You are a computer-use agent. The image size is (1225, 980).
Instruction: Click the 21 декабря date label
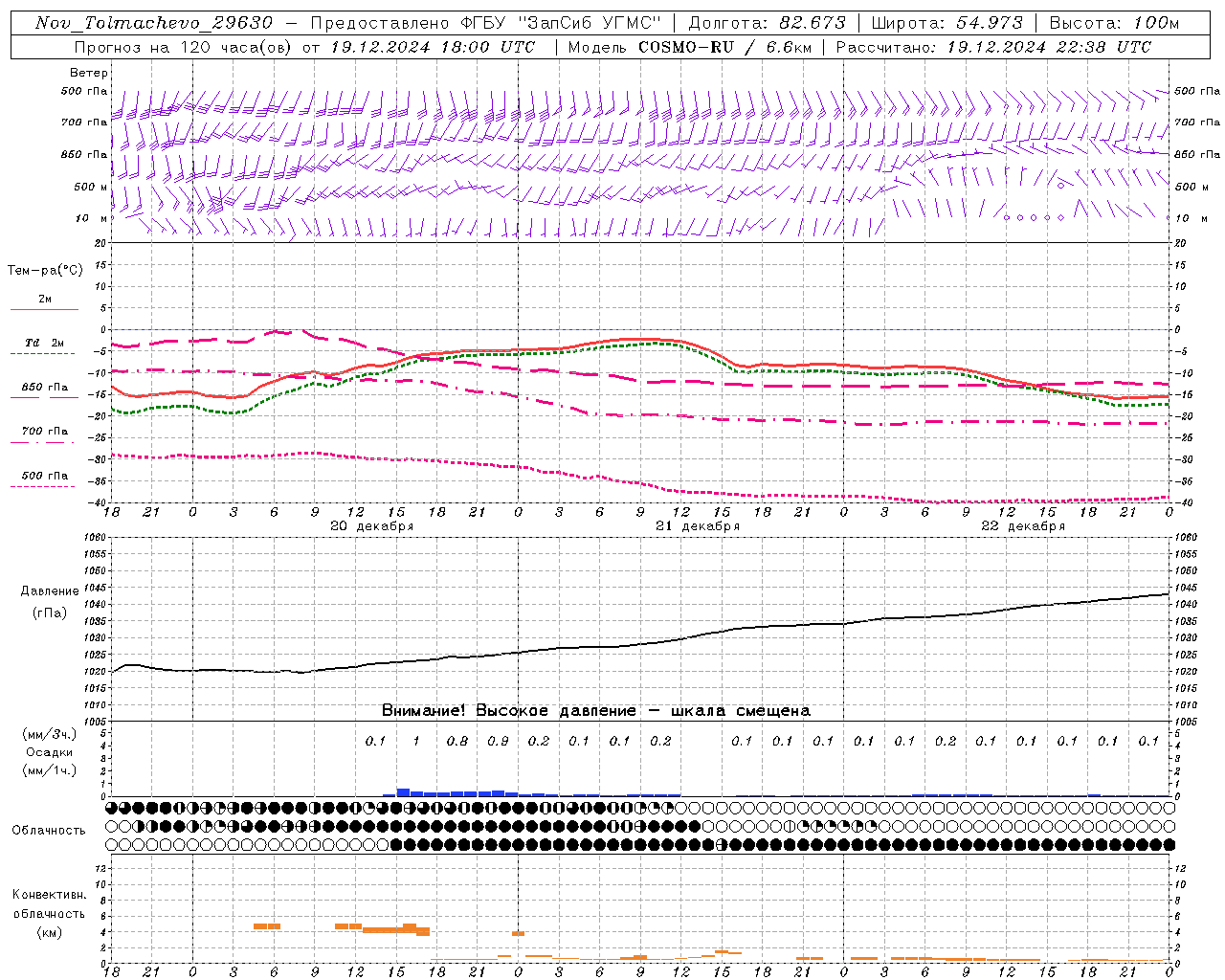click(x=698, y=526)
